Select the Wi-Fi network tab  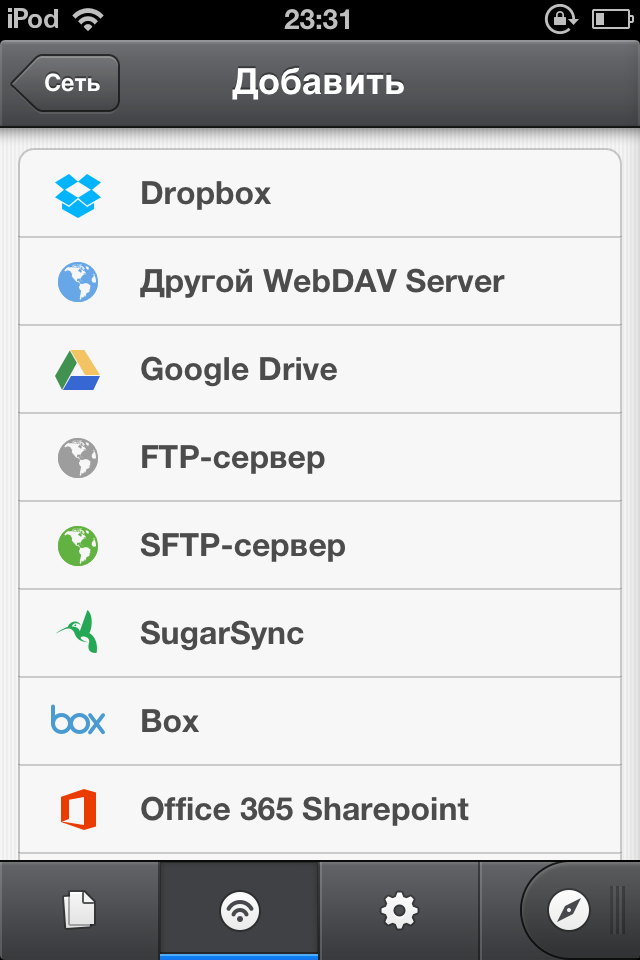click(239, 910)
